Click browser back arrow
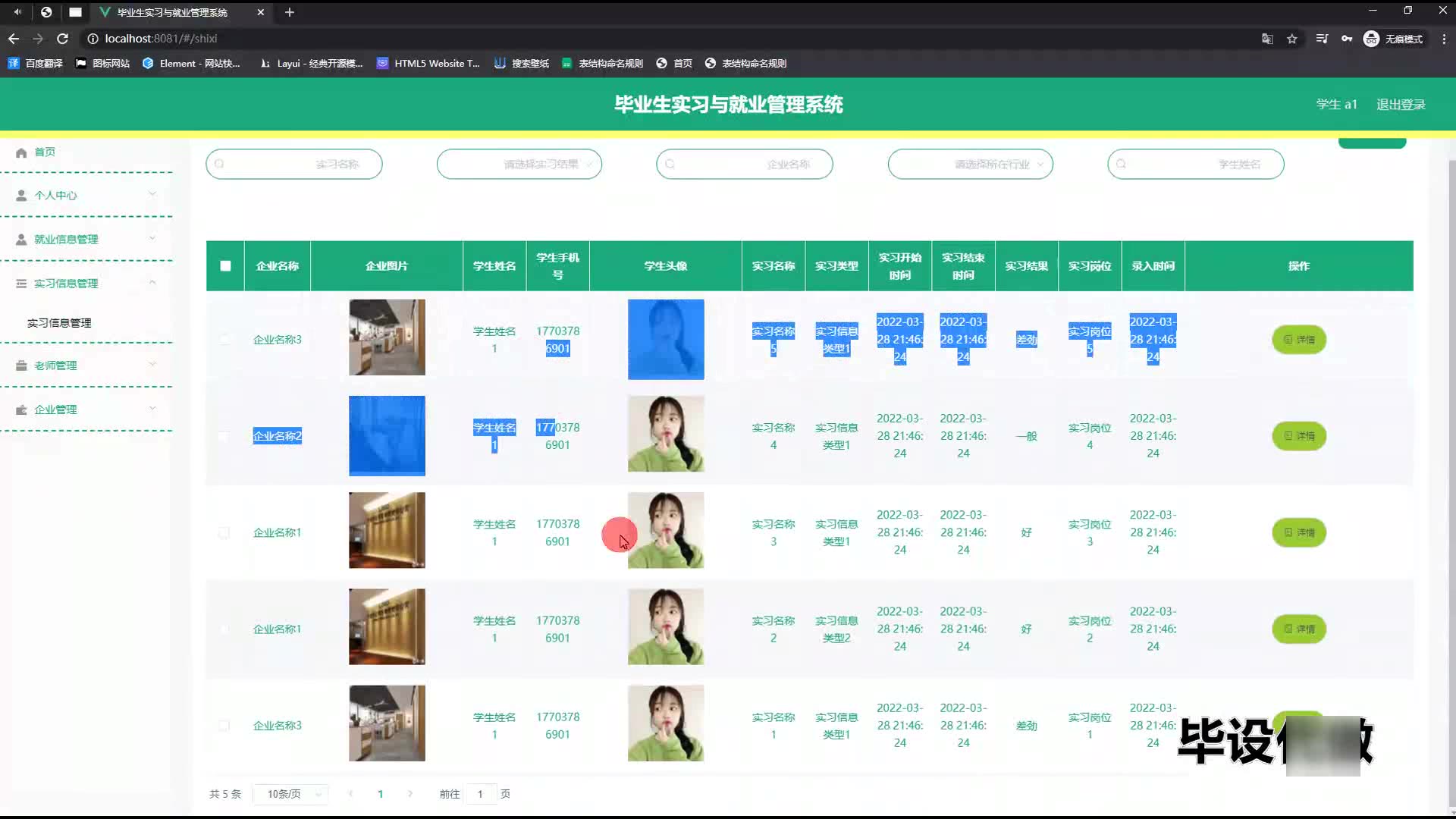This screenshot has width=1456, height=819. tap(14, 39)
